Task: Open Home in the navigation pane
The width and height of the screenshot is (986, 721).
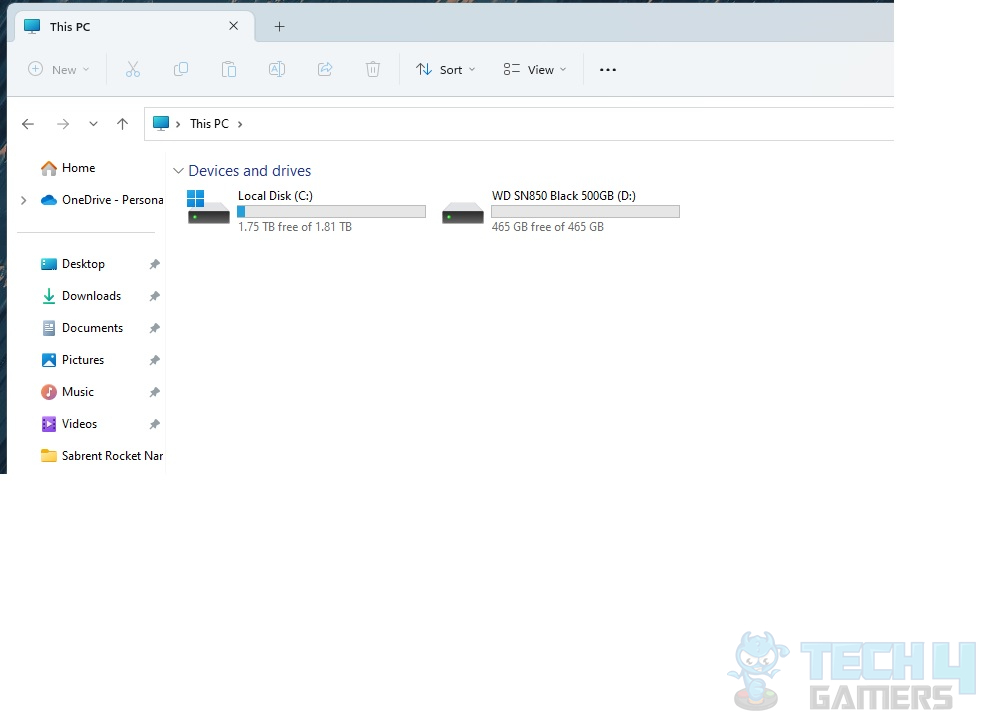Action: point(79,168)
